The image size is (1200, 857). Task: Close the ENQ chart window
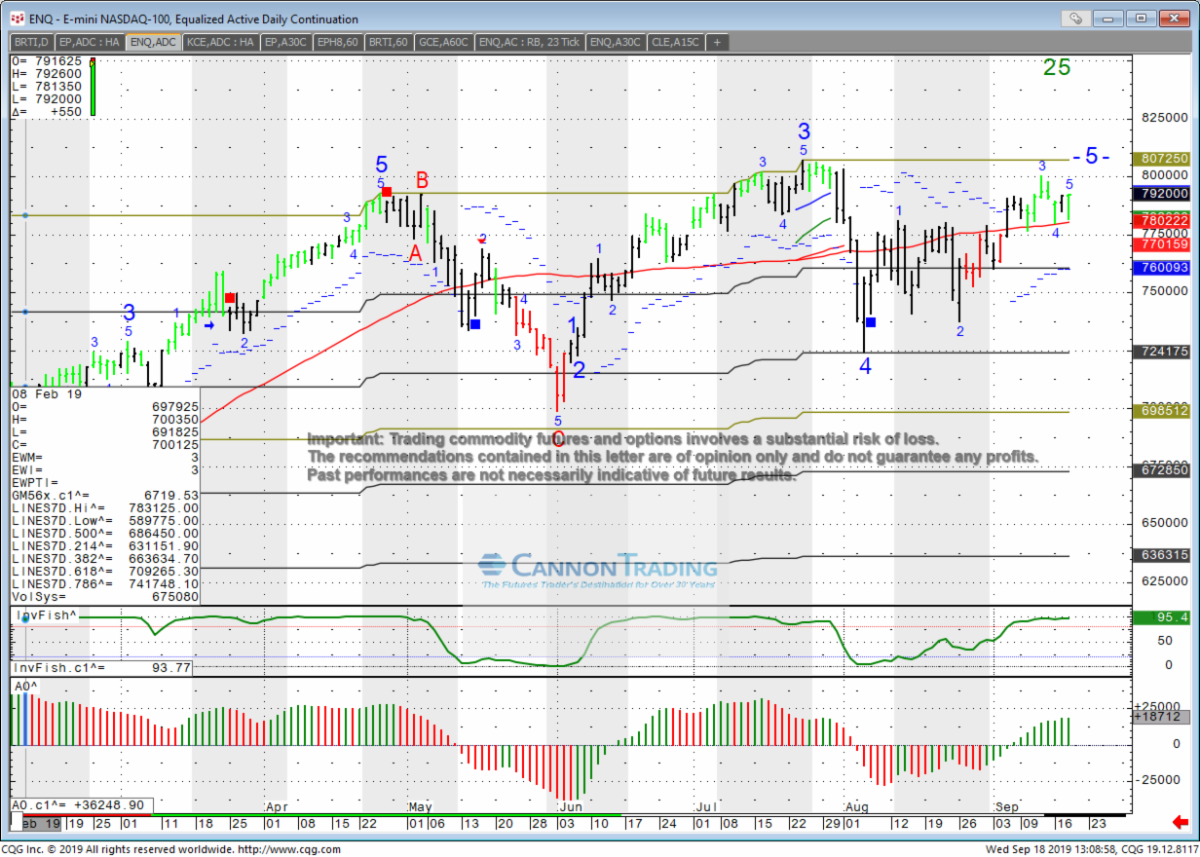(x=1174, y=18)
